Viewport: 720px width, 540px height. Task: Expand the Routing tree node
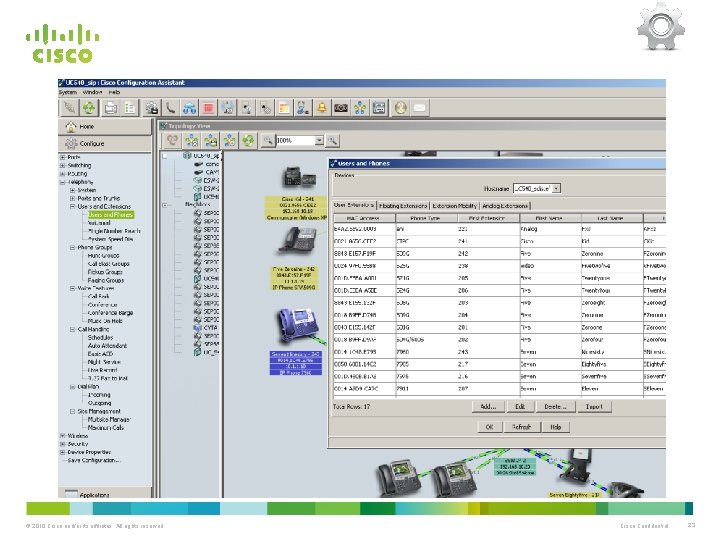point(62,174)
